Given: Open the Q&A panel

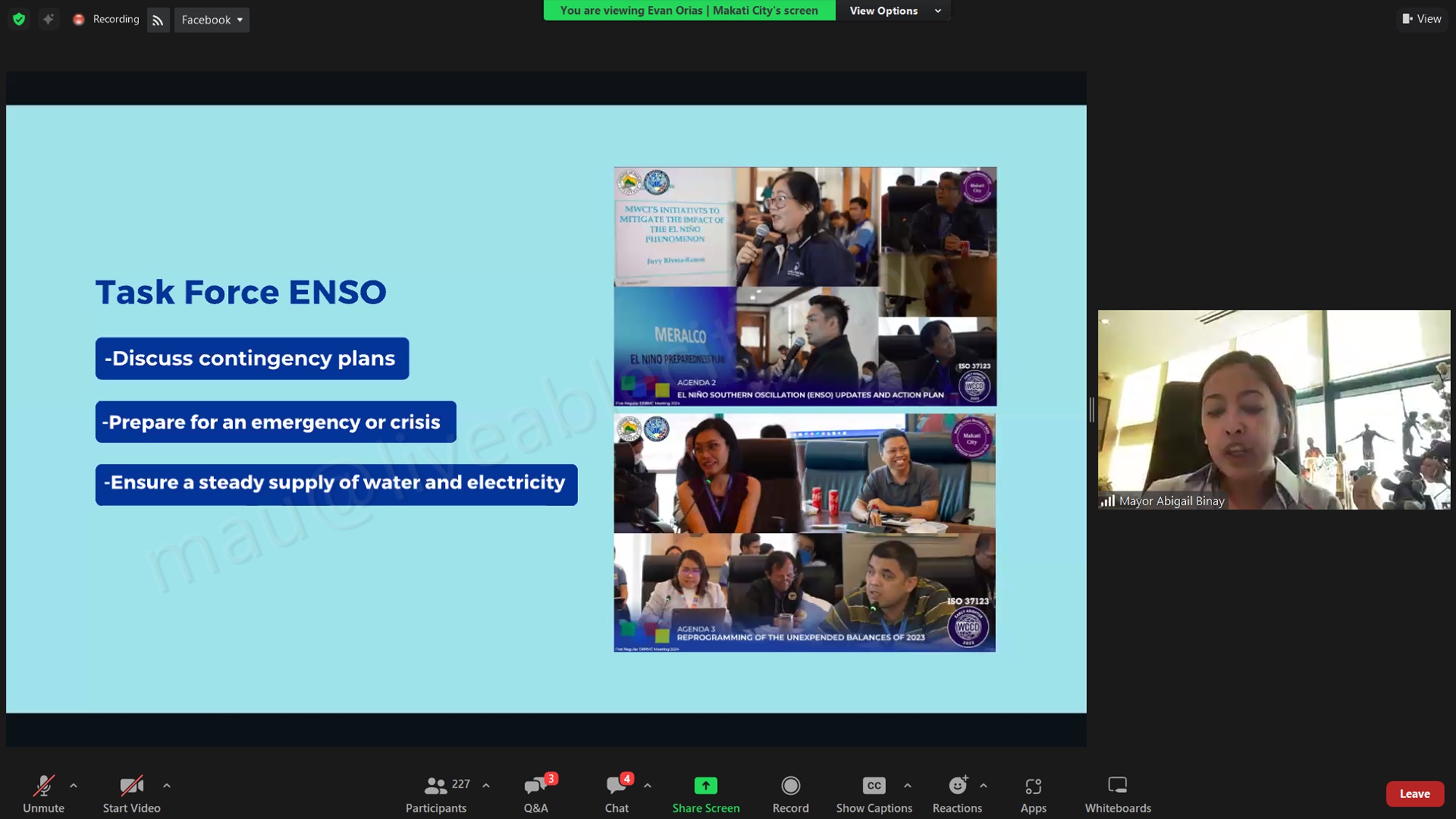Looking at the screenshot, I should 537,794.
